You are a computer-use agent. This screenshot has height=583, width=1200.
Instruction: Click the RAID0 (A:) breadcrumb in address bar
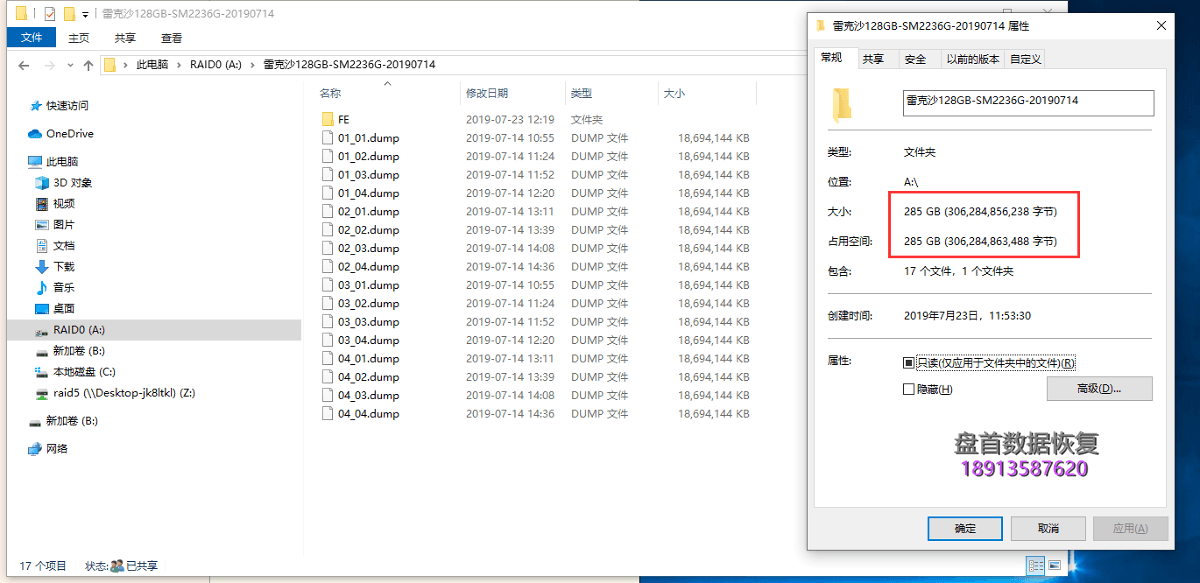point(216,65)
